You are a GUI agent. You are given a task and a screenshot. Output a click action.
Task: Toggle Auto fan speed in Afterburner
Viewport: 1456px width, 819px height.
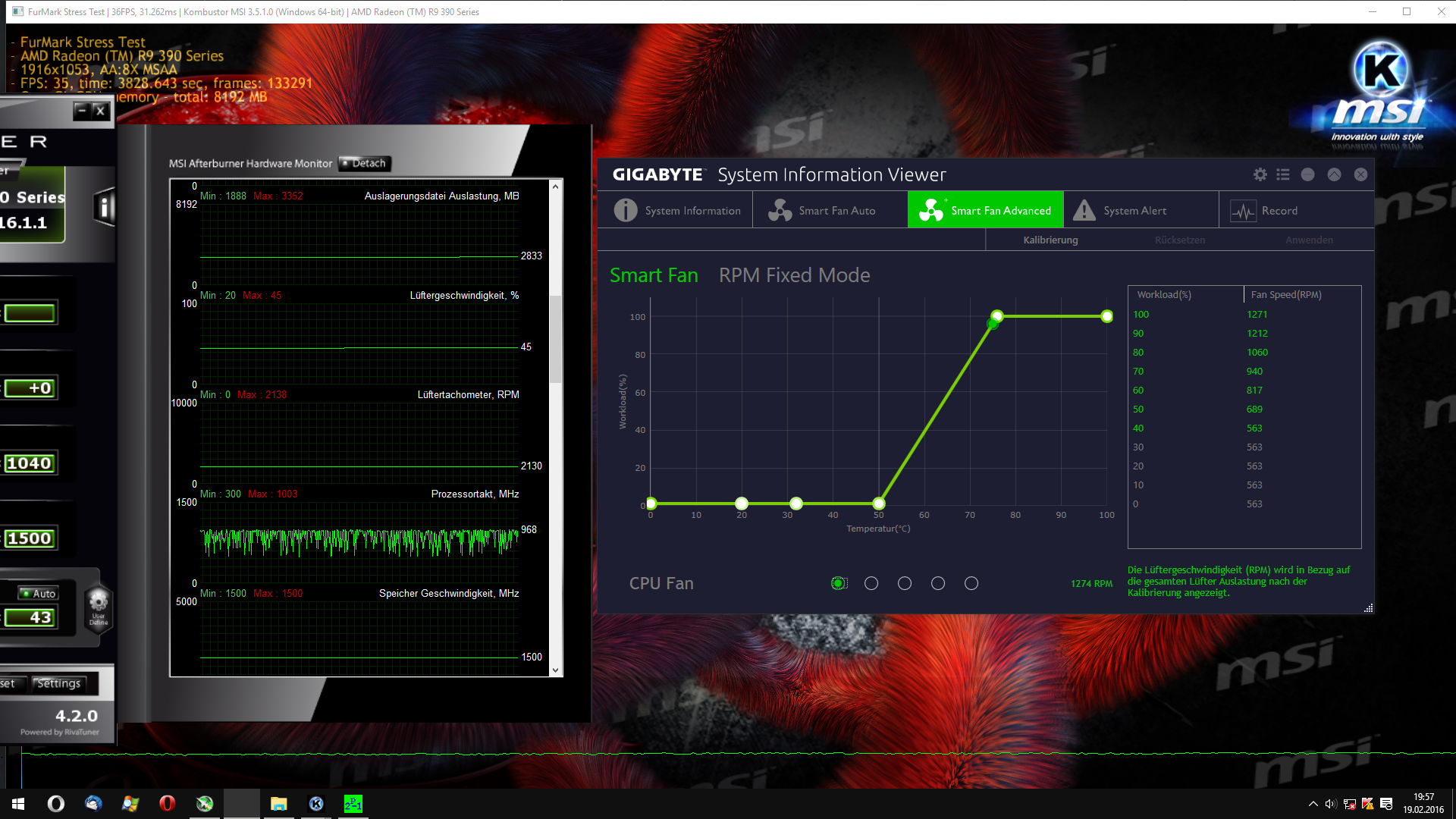tap(39, 593)
